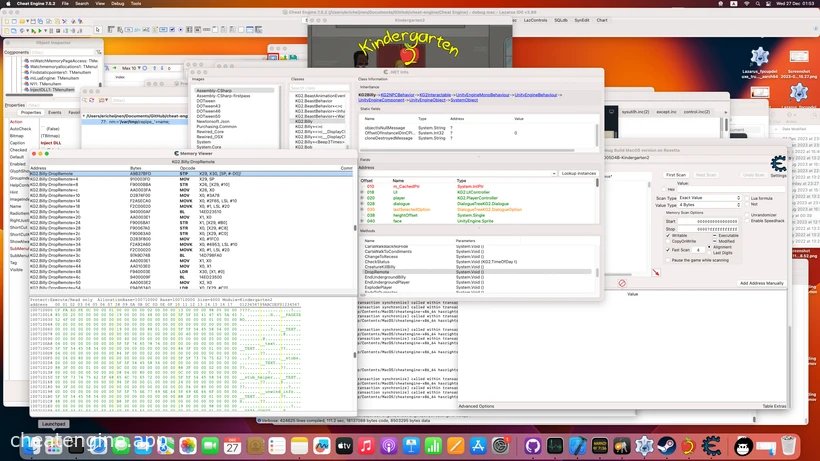The image size is (820, 461).
Task: Click the Object Inspector components filter icon
Action: tap(98, 52)
